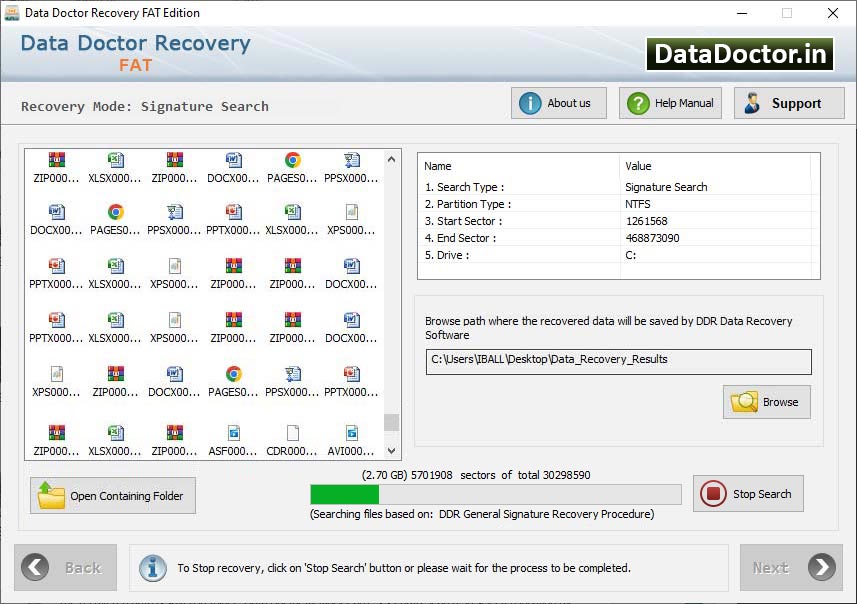Open Containing Folder of recovered data
Image resolution: width=857 pixels, height=604 pixels.
click(x=111, y=495)
